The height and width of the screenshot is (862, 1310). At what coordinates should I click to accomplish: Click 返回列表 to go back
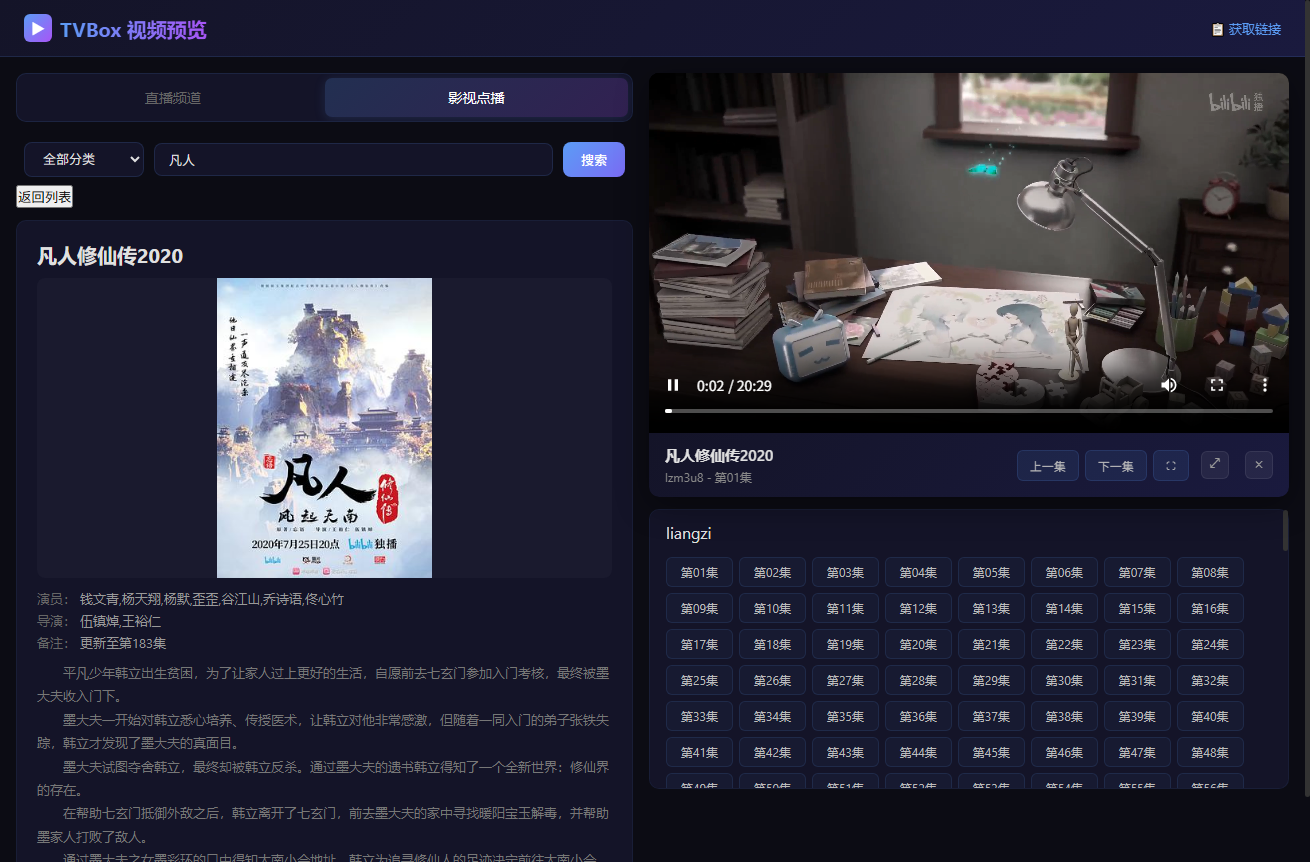pos(44,197)
